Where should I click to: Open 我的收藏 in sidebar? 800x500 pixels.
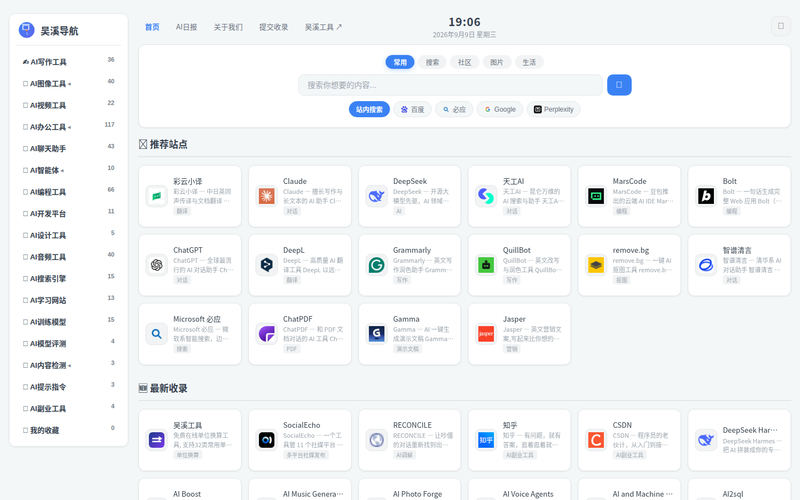click(68, 430)
